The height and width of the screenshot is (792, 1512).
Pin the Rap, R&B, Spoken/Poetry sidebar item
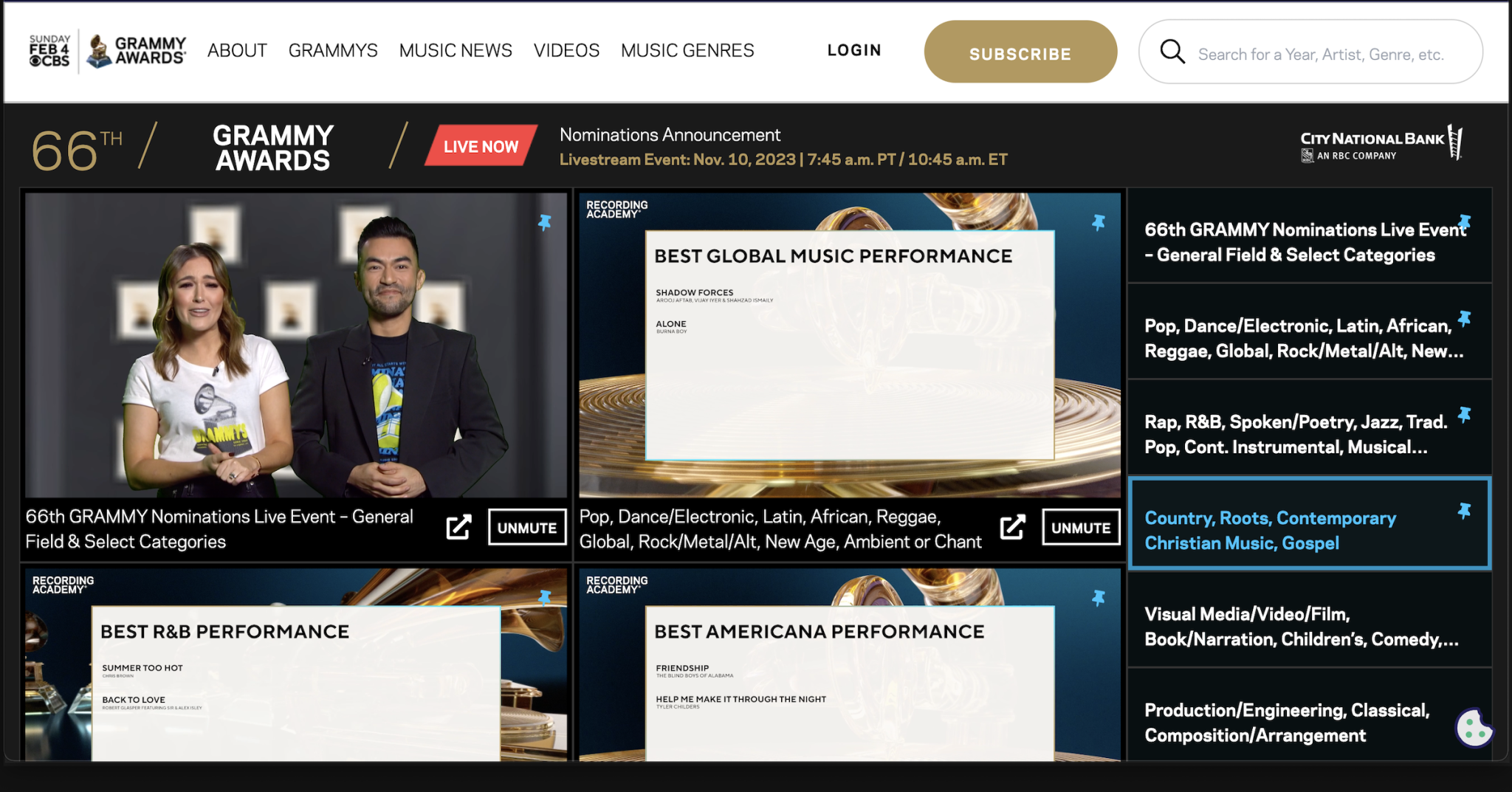click(x=1465, y=414)
